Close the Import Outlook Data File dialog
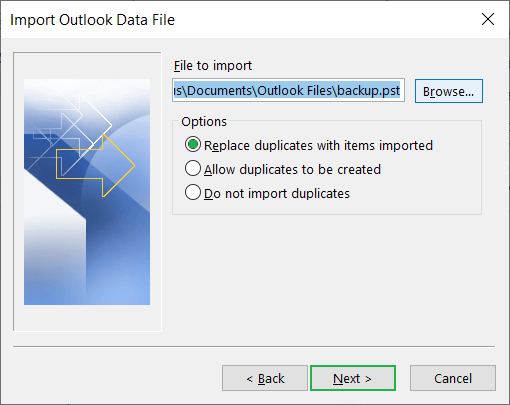This screenshot has width=510, height=405. 488,19
